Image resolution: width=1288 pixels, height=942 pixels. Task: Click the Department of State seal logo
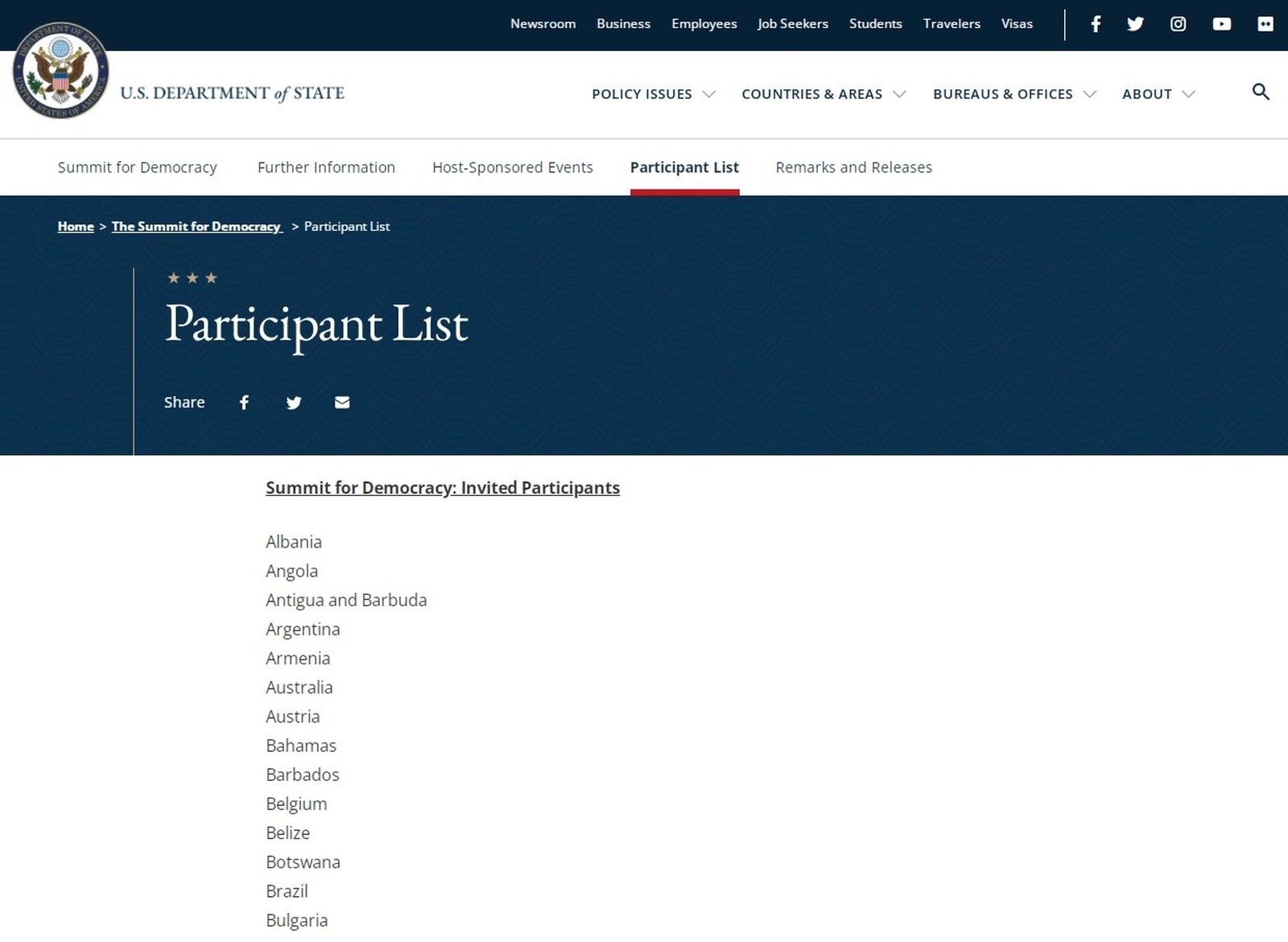61,71
